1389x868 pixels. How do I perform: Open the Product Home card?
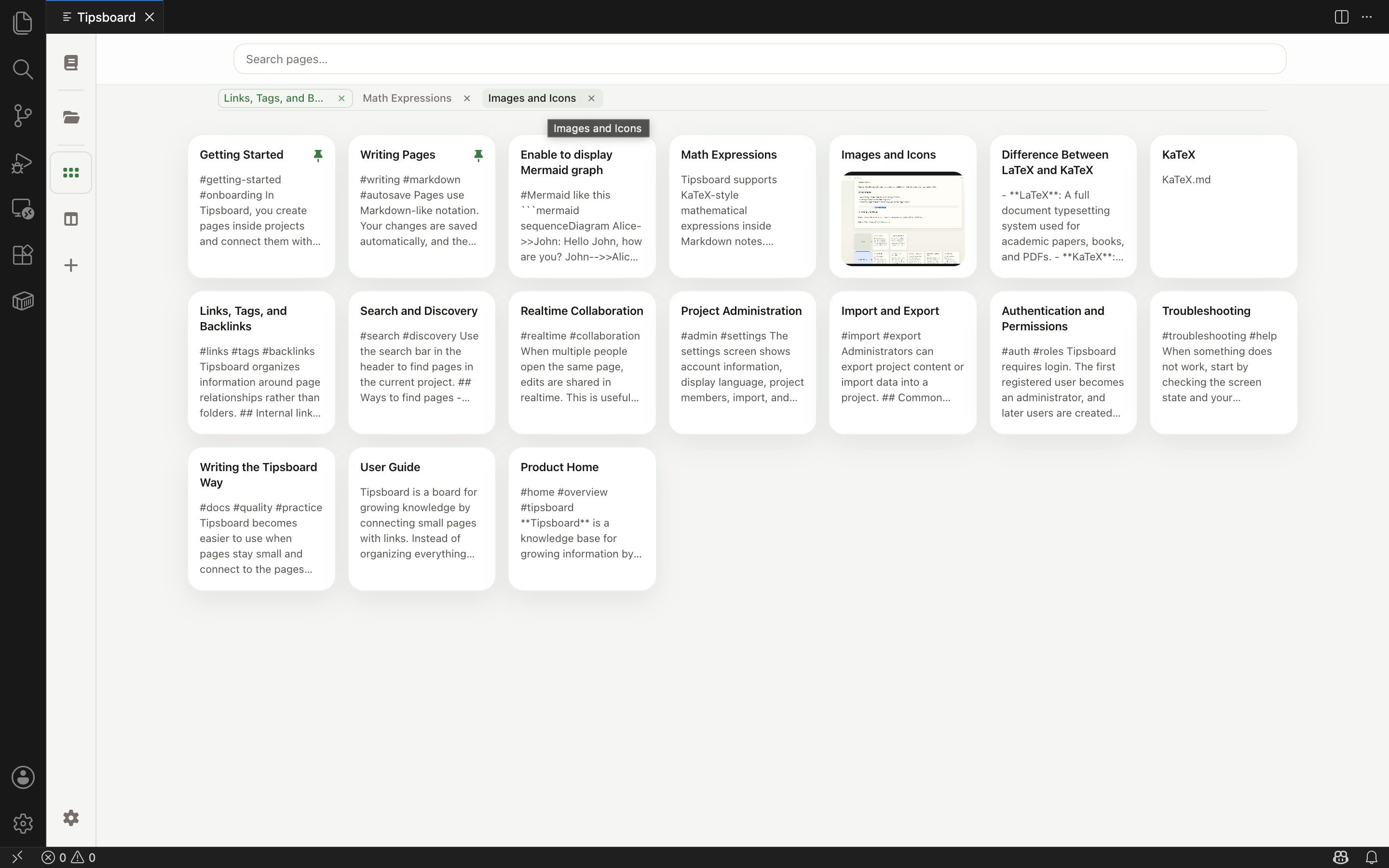582,519
